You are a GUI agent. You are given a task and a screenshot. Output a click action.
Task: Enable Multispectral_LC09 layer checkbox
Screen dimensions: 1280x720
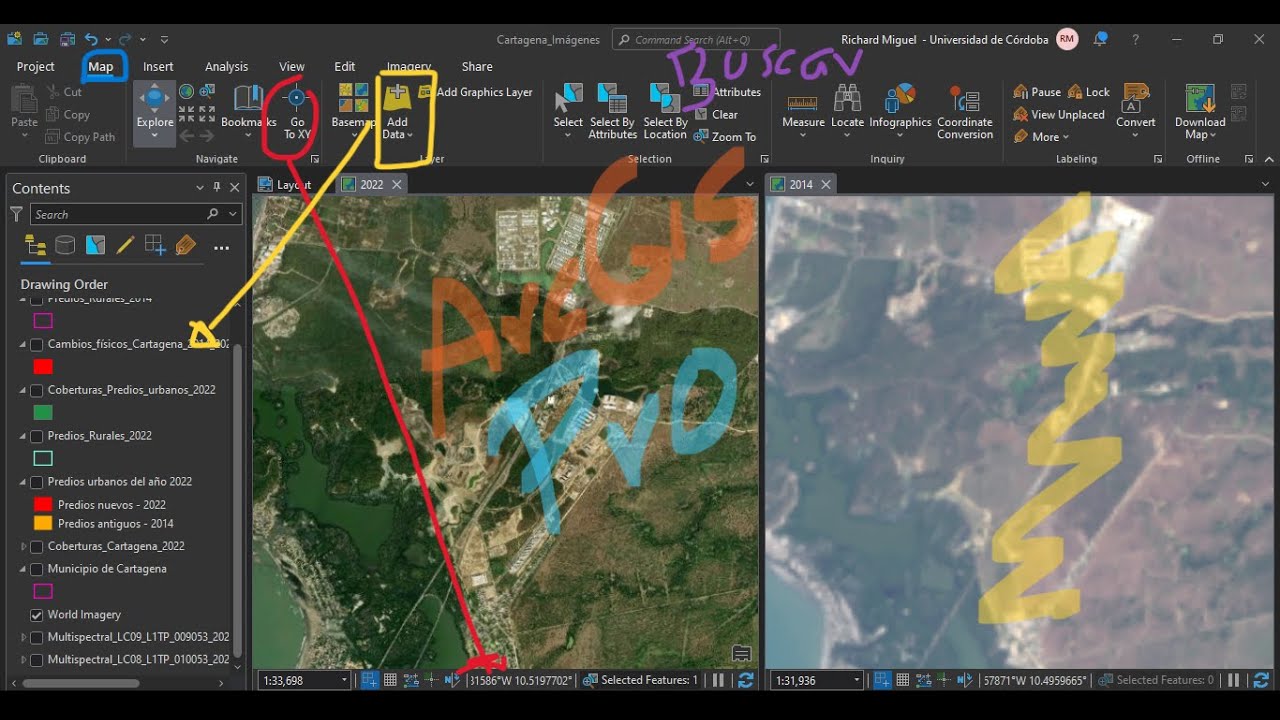(x=37, y=637)
